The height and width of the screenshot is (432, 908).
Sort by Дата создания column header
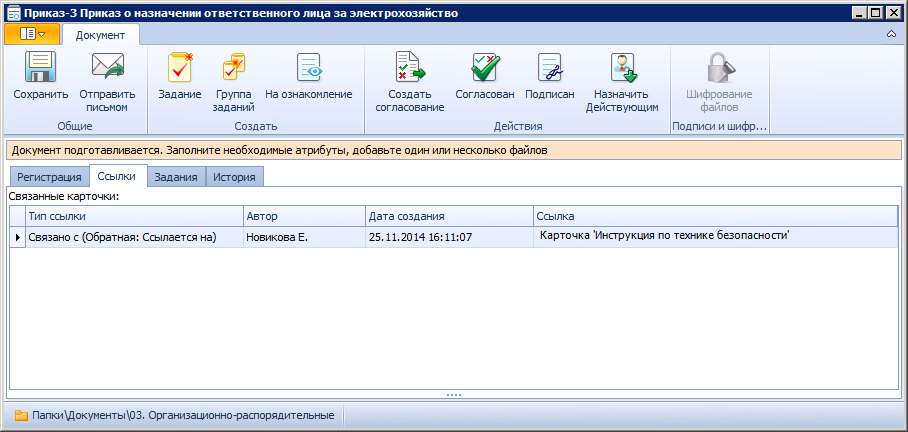(448, 216)
